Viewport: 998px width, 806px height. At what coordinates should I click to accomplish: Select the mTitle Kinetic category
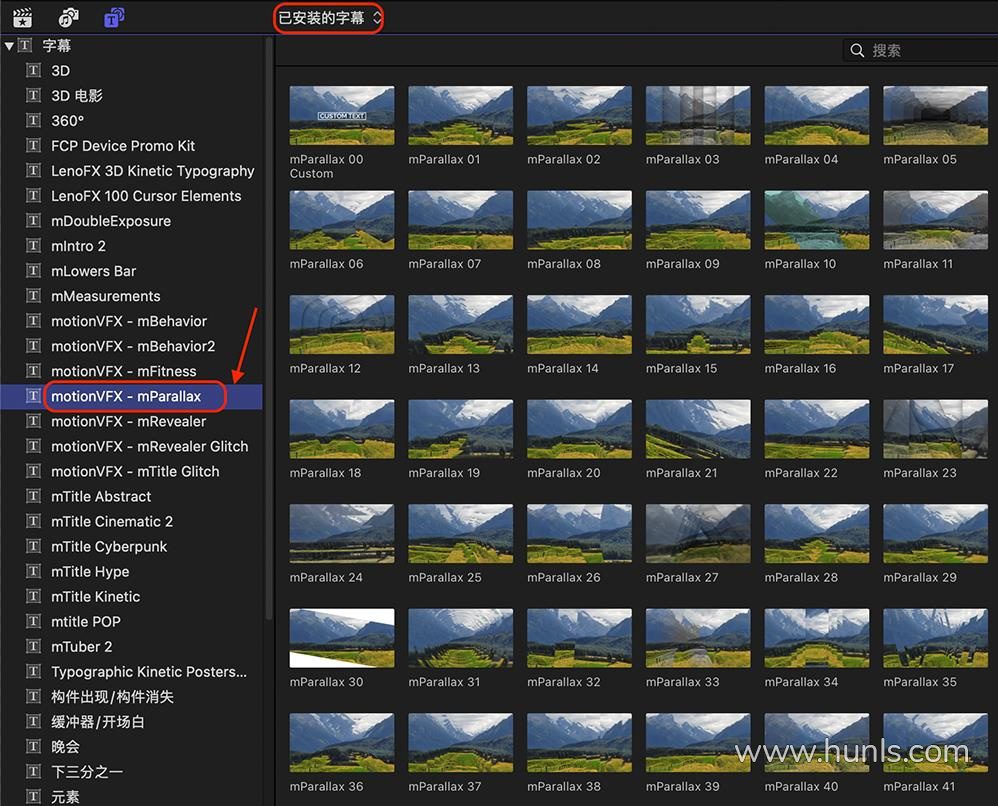(95, 597)
